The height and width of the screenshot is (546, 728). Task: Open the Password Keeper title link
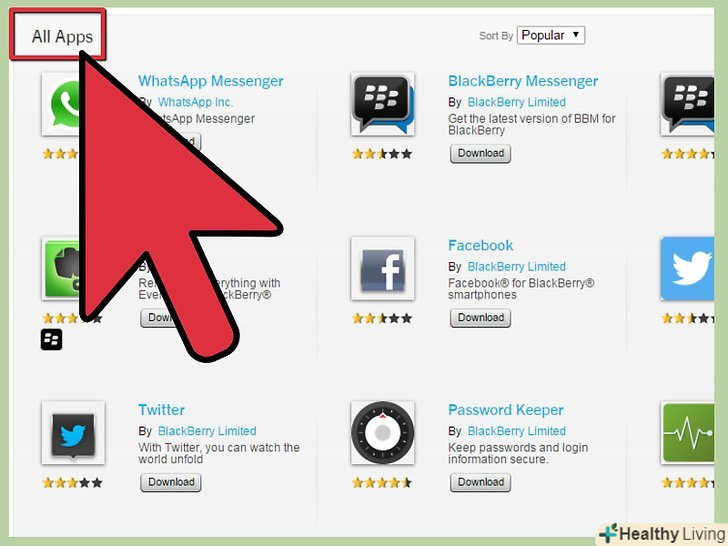pos(506,410)
